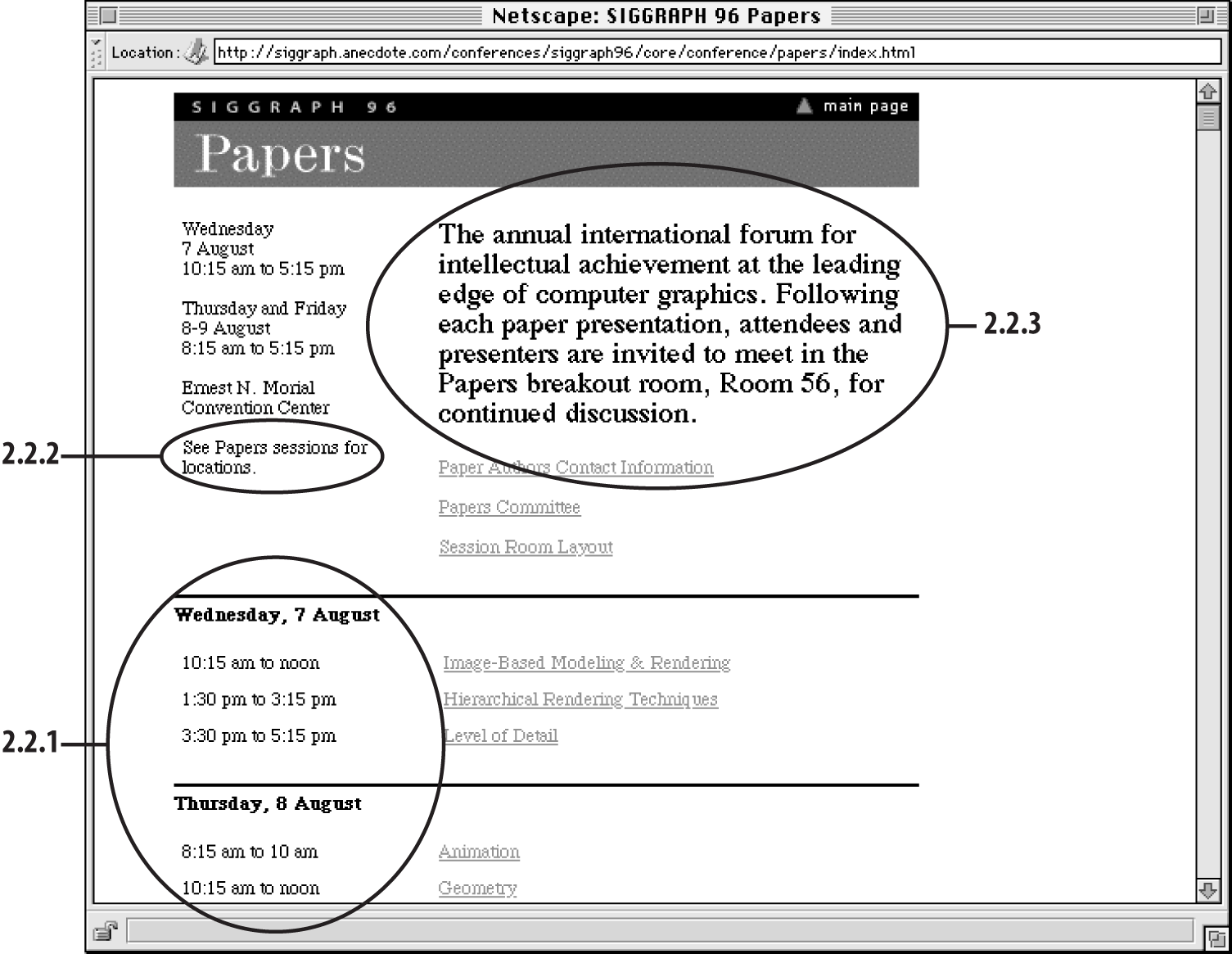Click the status bar progress field
Viewport: 1232px width, 954px height.
tap(660, 930)
